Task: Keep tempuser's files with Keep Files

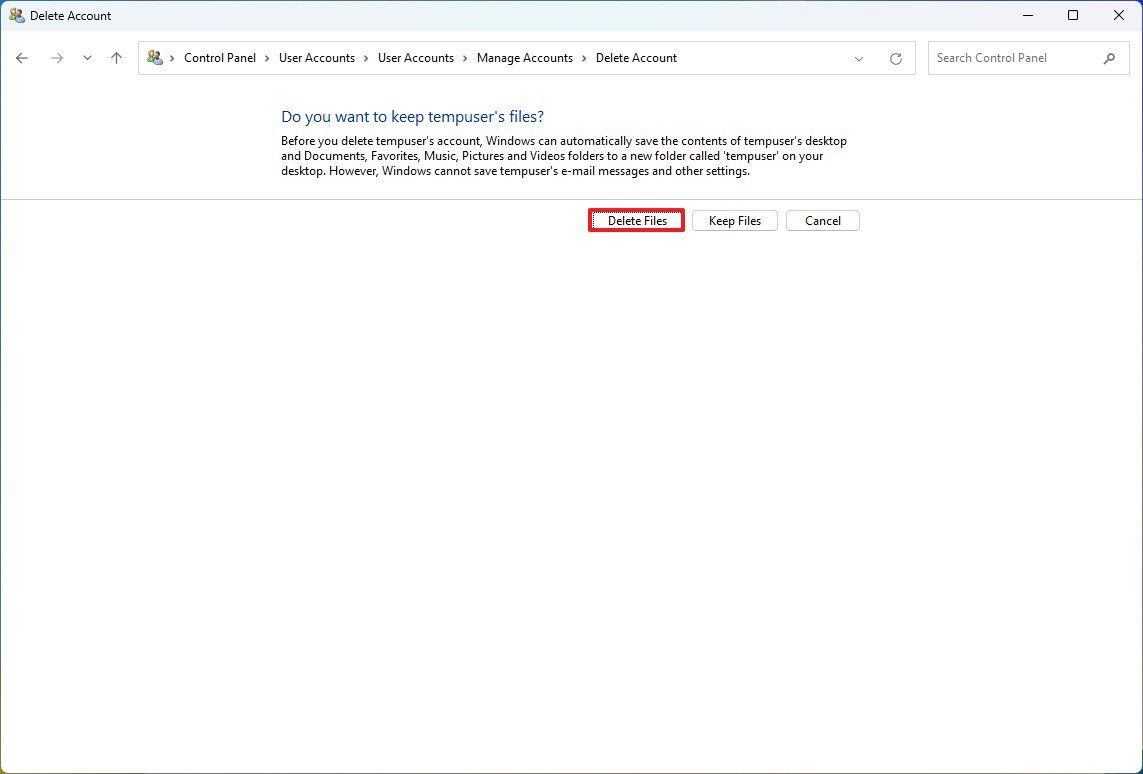Action: click(734, 220)
